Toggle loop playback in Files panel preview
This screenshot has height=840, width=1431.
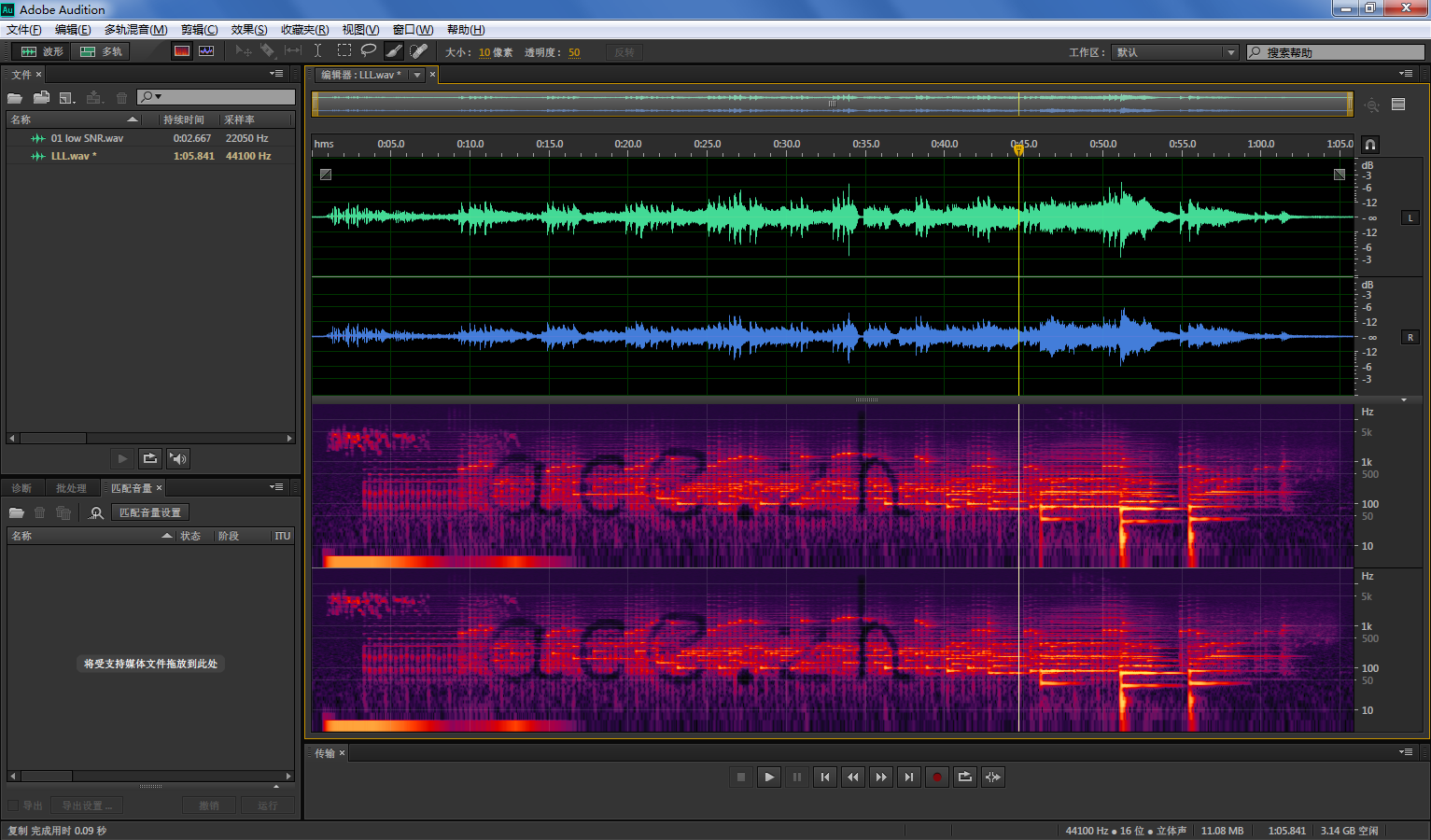(149, 458)
